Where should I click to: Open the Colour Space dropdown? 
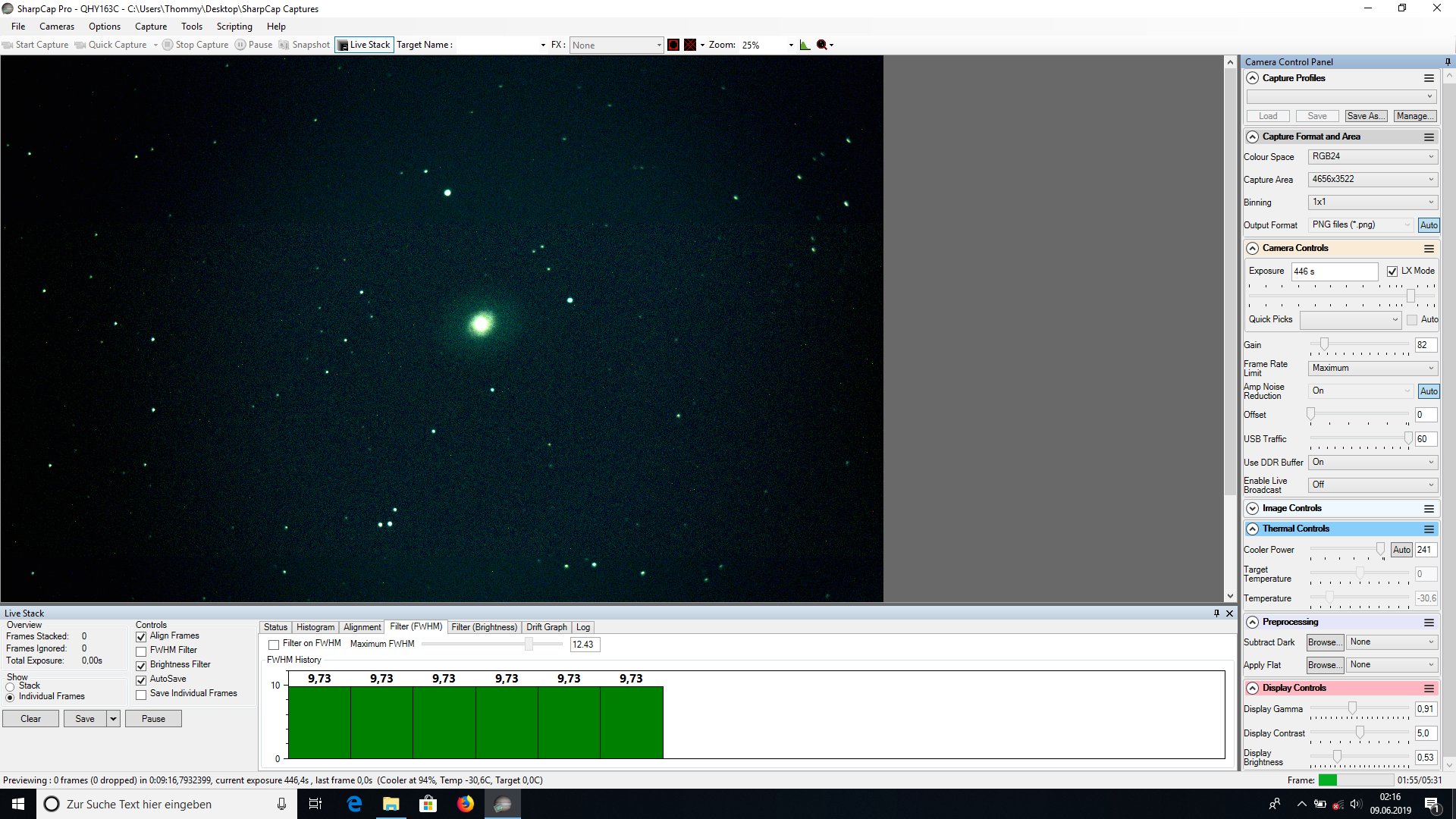point(1373,157)
